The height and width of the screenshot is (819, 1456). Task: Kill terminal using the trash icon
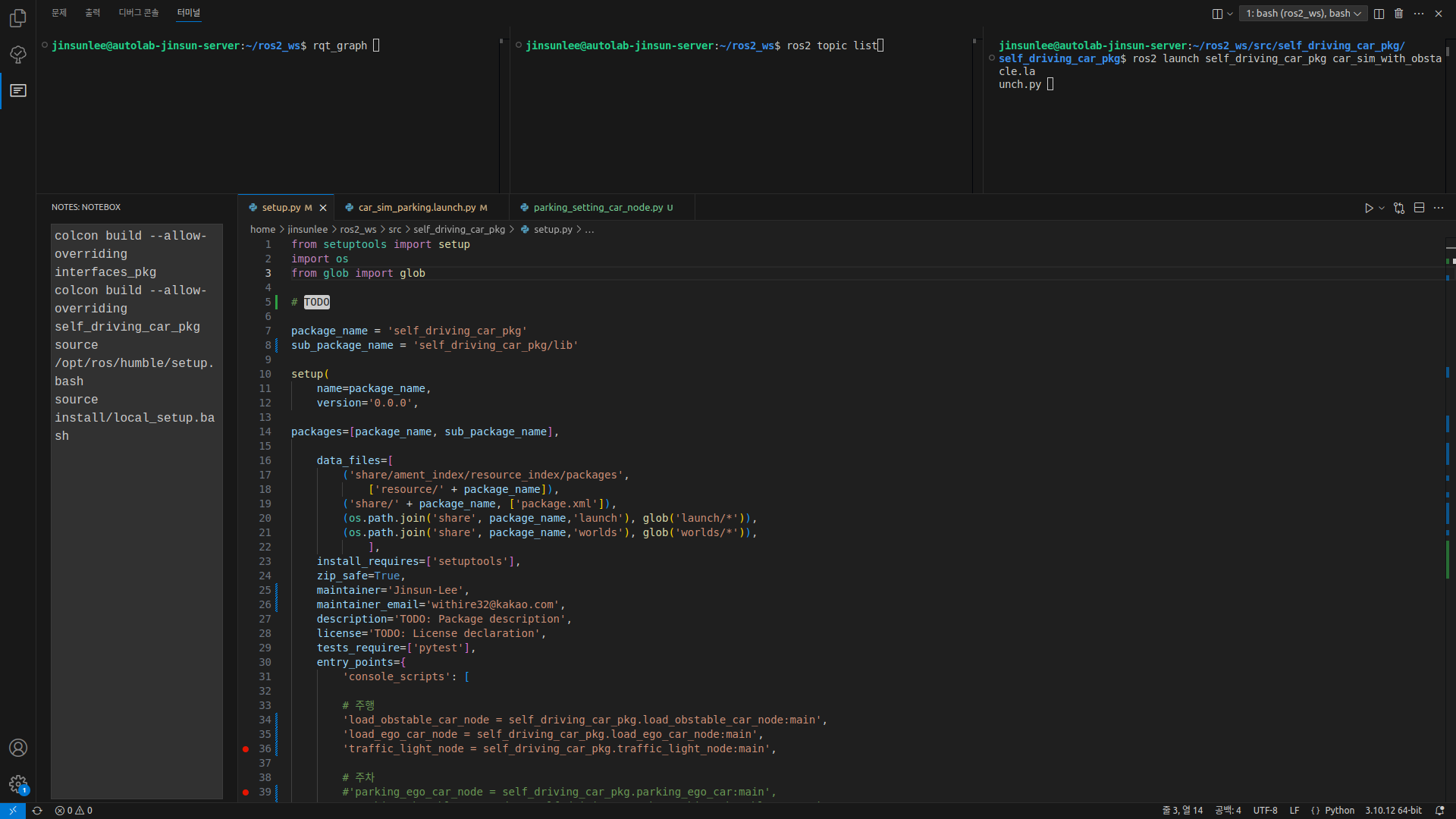[x=1399, y=14]
